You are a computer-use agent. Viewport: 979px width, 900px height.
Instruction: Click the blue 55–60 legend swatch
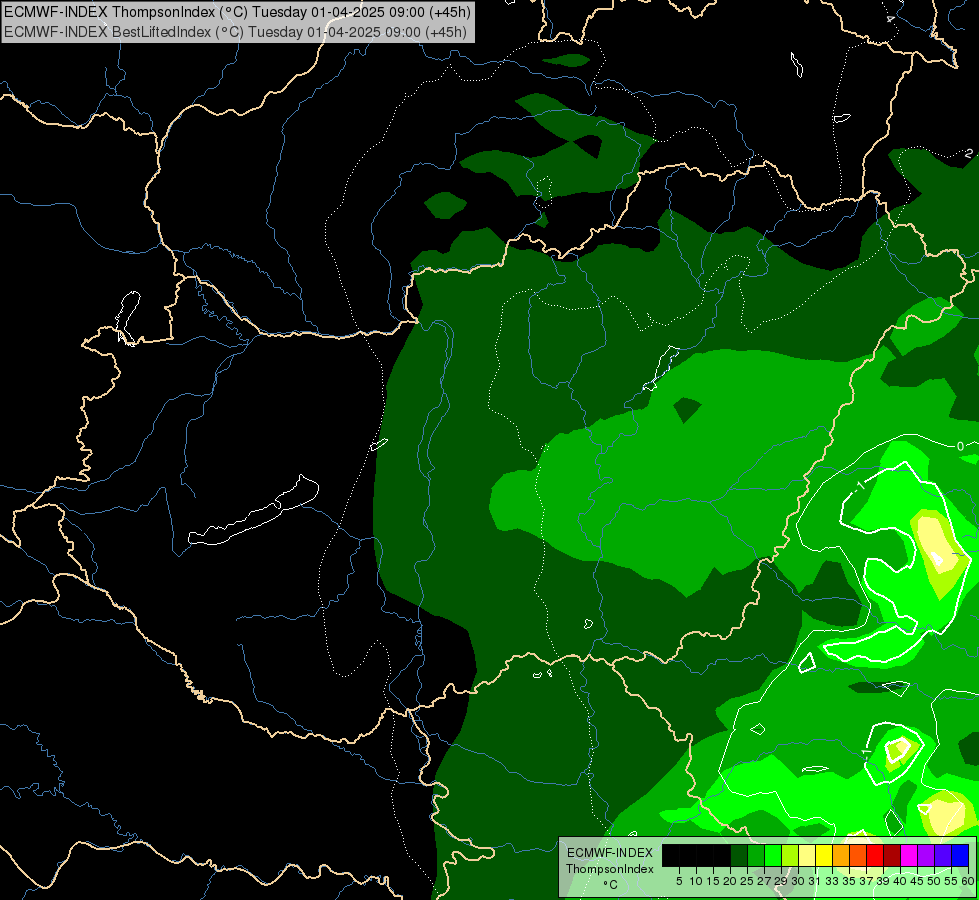(x=960, y=855)
